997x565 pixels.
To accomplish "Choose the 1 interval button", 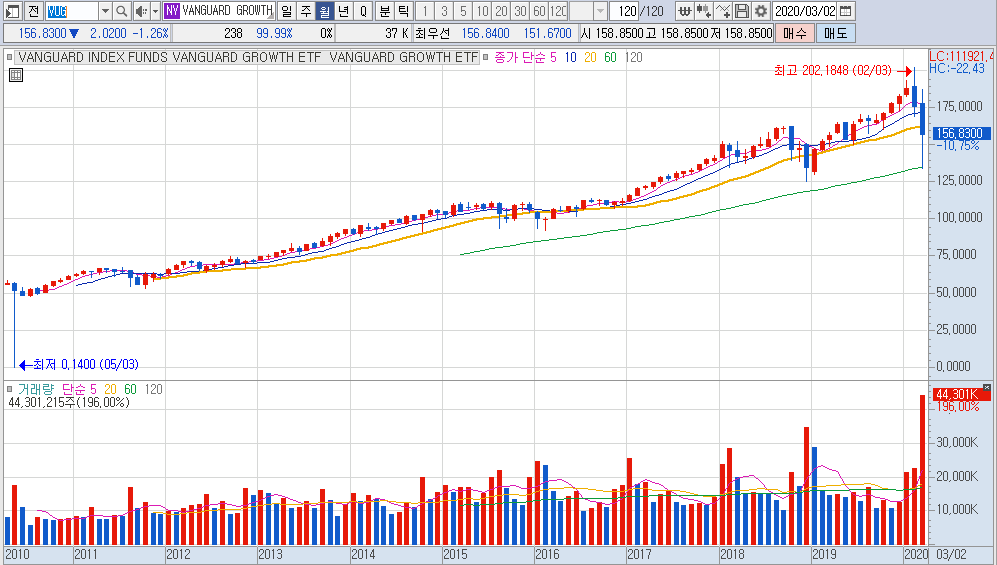I will coord(425,11).
